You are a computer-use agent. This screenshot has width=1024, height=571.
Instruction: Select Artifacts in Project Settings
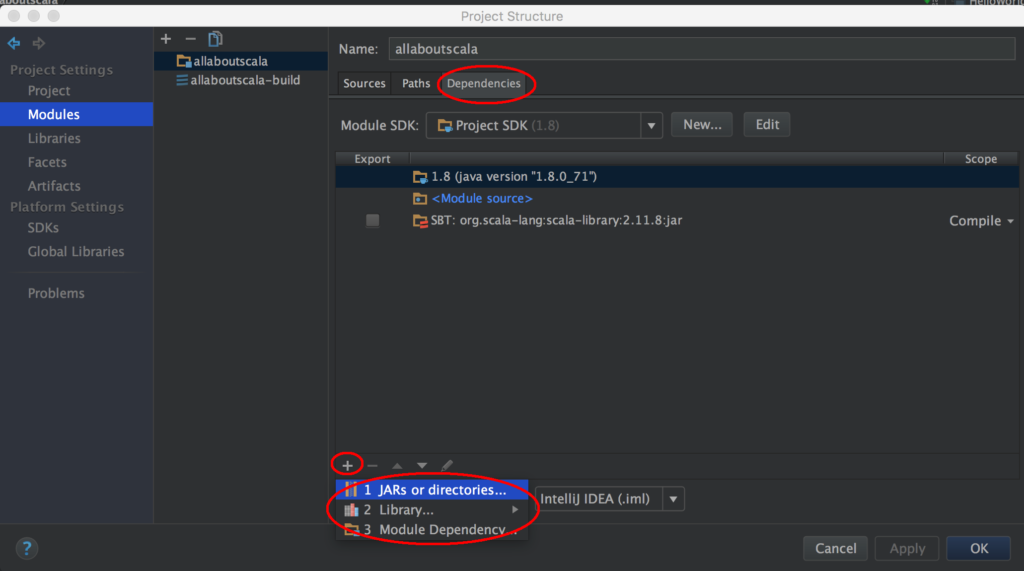click(54, 186)
